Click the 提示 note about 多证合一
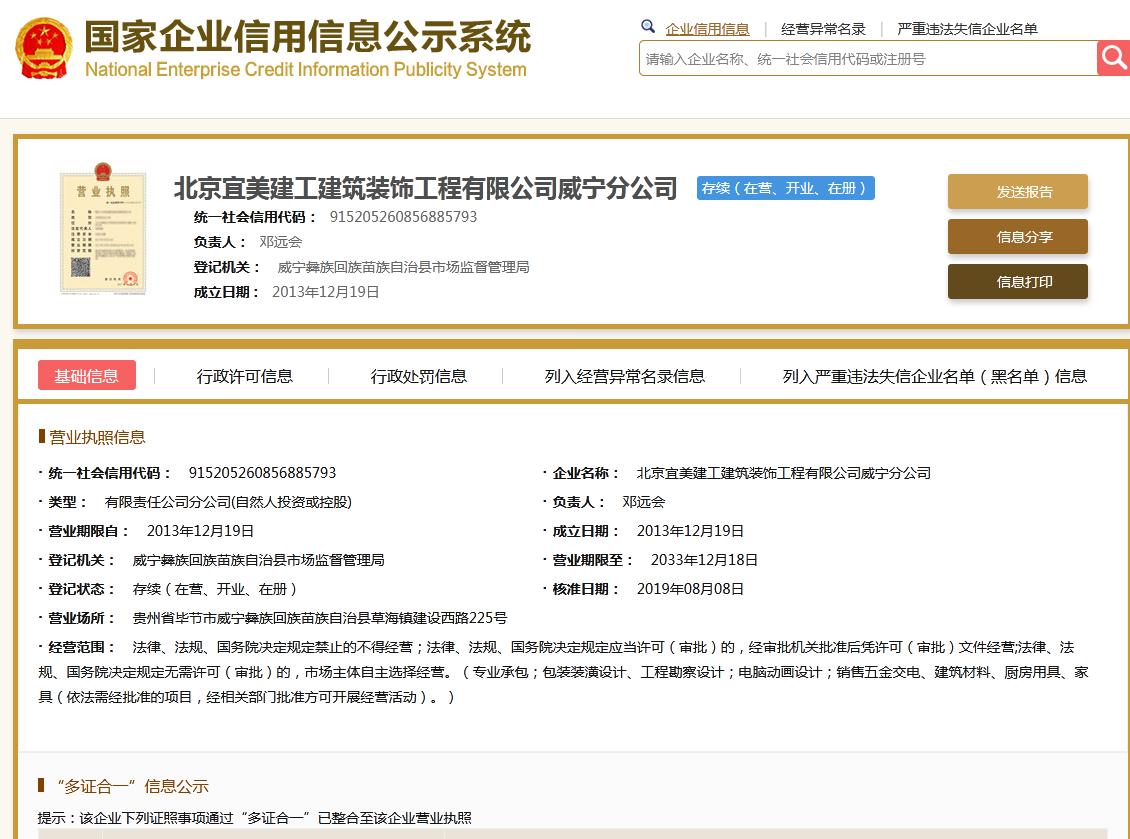 click(x=254, y=818)
